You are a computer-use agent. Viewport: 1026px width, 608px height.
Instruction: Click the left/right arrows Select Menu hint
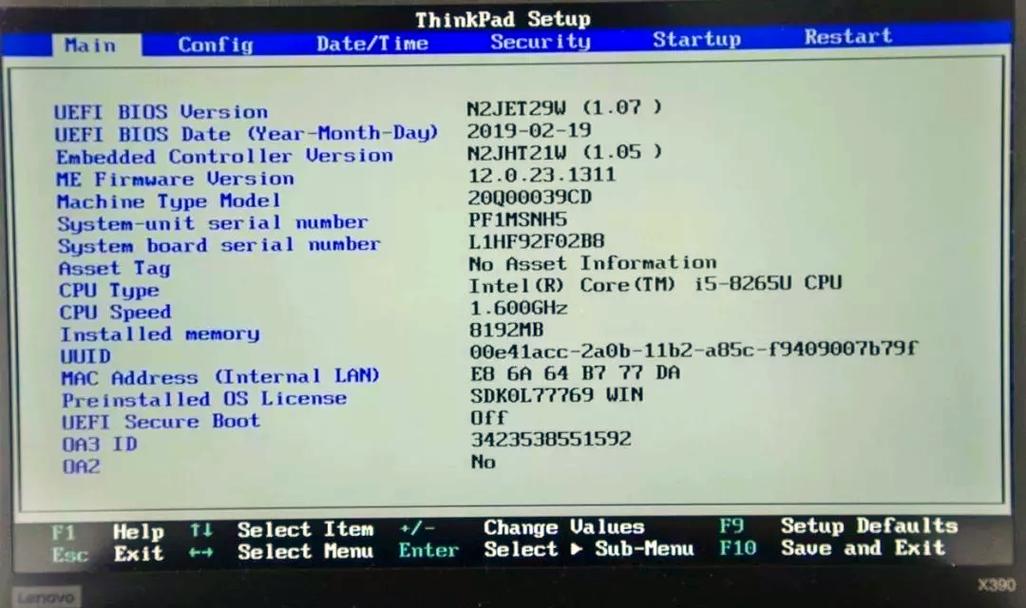click(x=281, y=551)
